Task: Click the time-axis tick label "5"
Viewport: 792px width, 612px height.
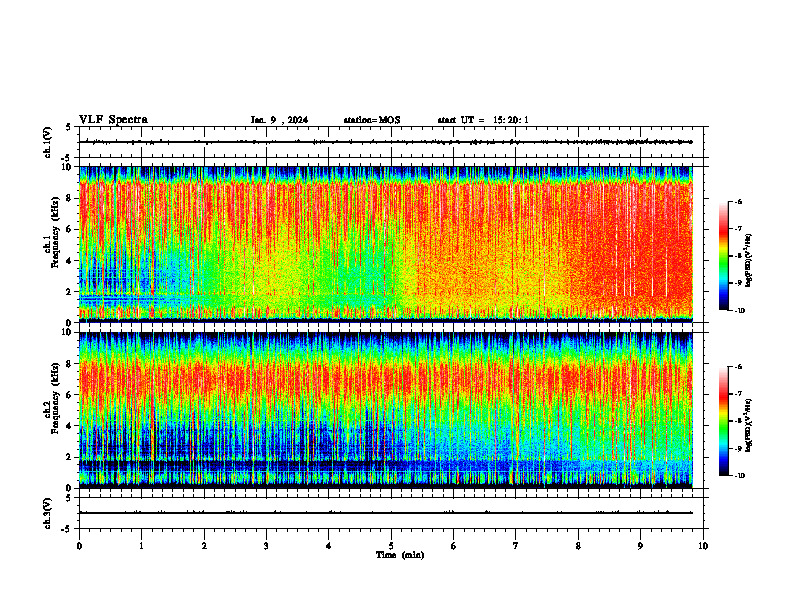Action: (x=391, y=546)
